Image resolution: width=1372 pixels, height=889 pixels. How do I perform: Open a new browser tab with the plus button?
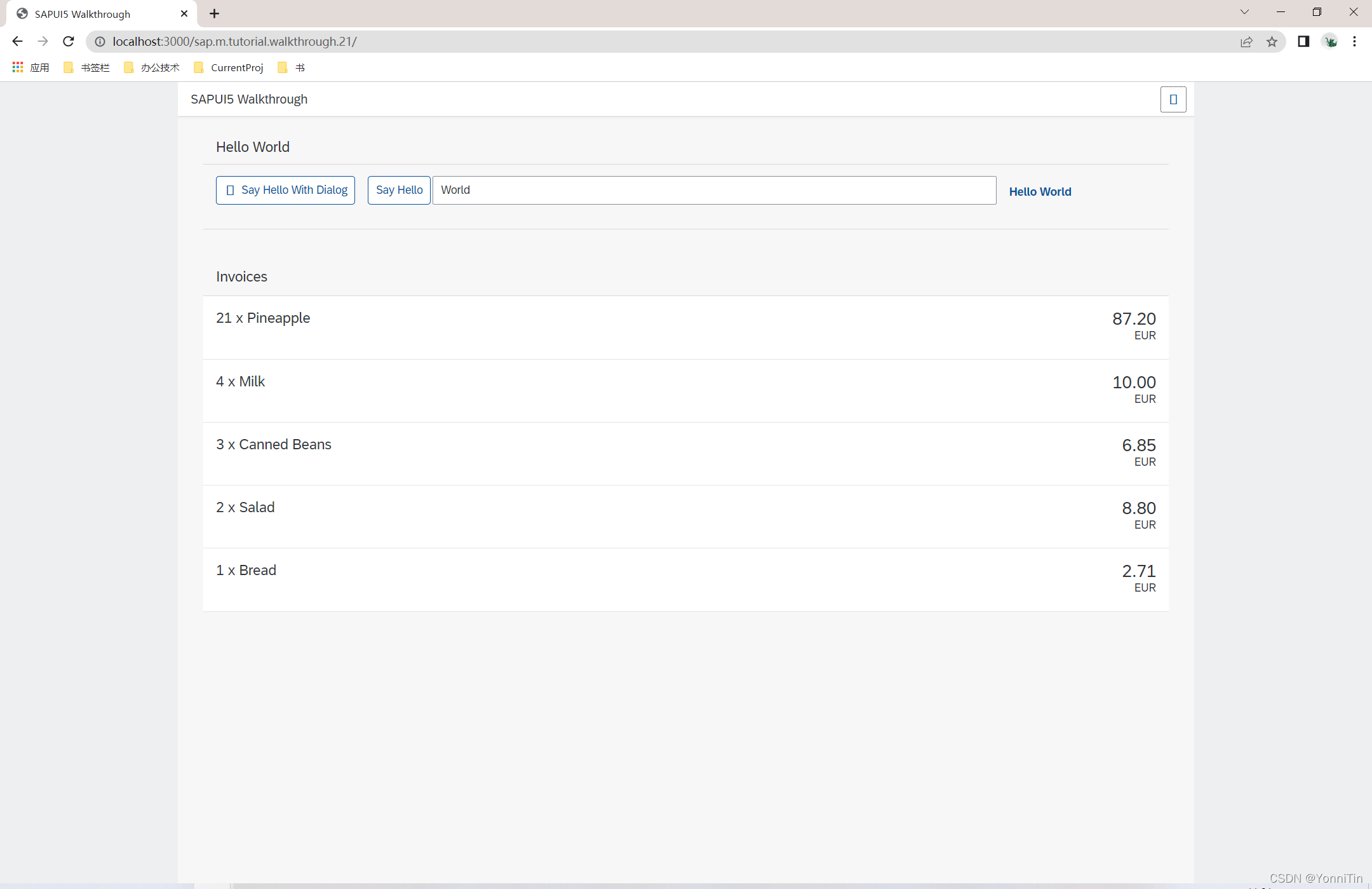[214, 13]
